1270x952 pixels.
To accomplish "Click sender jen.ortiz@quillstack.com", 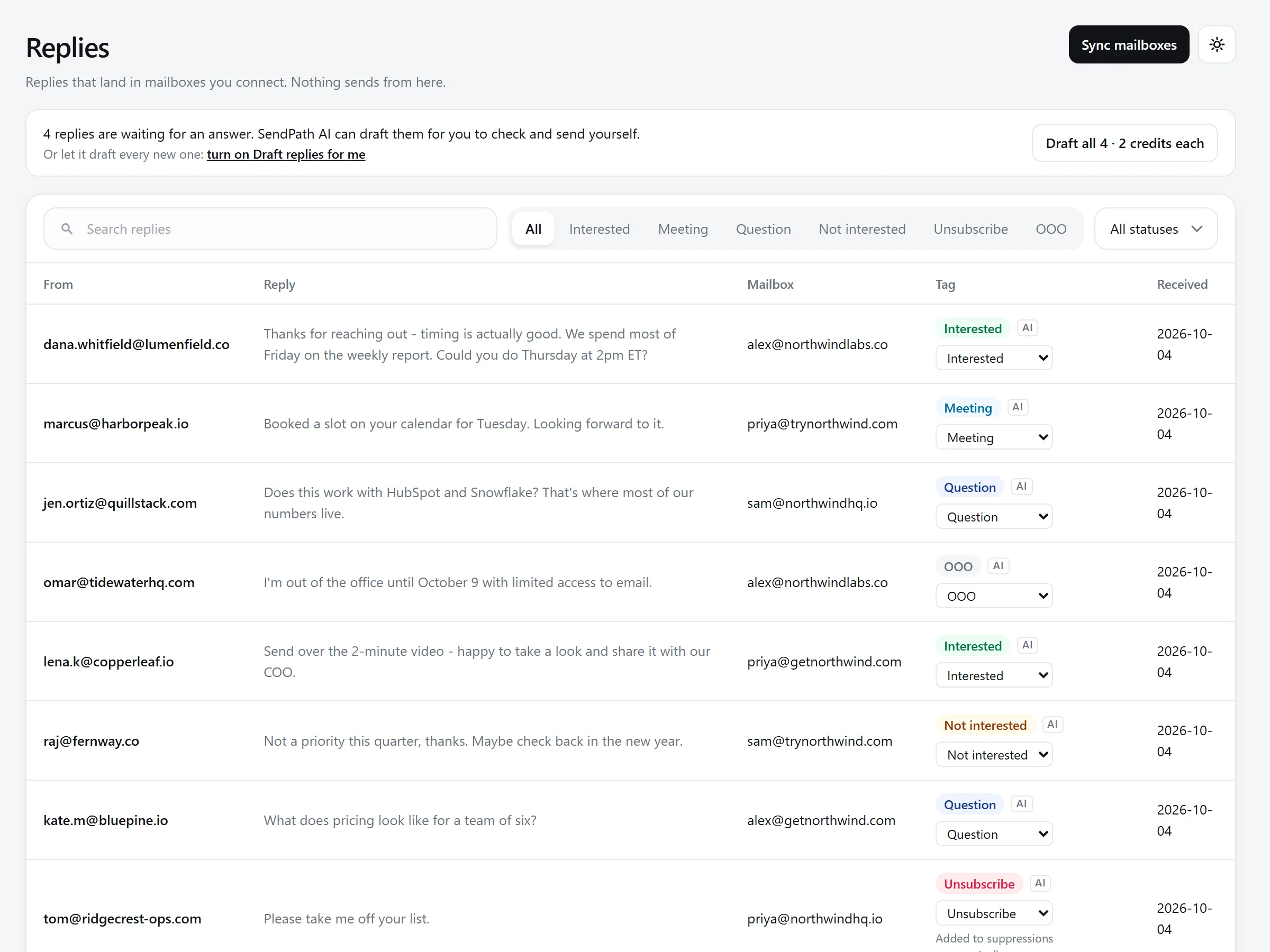I will [120, 504].
